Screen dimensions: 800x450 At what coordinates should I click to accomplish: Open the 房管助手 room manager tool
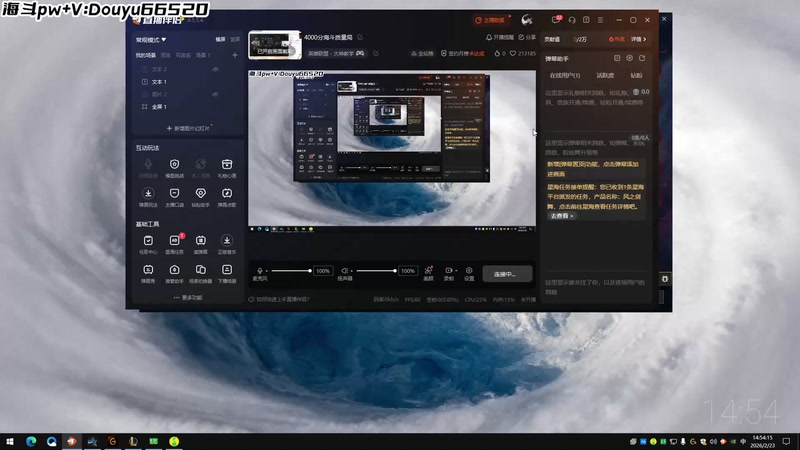(174, 273)
